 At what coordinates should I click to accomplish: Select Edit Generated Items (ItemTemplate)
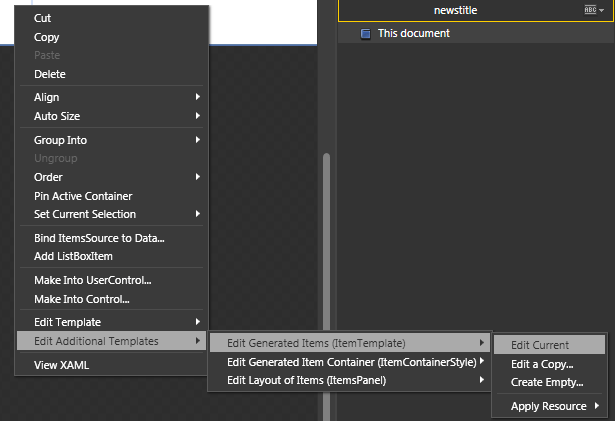[x=350, y=343]
